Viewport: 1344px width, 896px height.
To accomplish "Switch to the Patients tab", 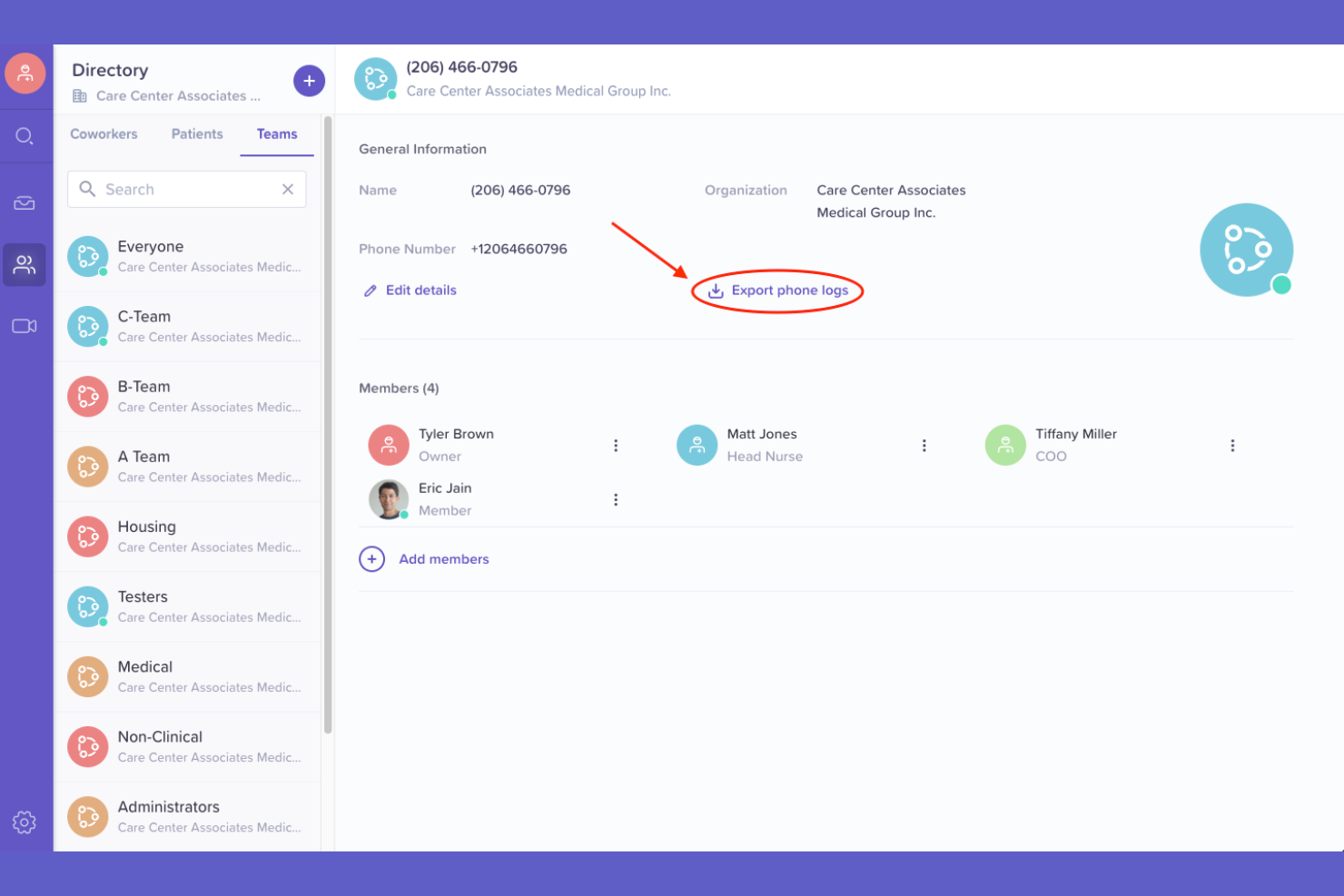I will click(197, 134).
